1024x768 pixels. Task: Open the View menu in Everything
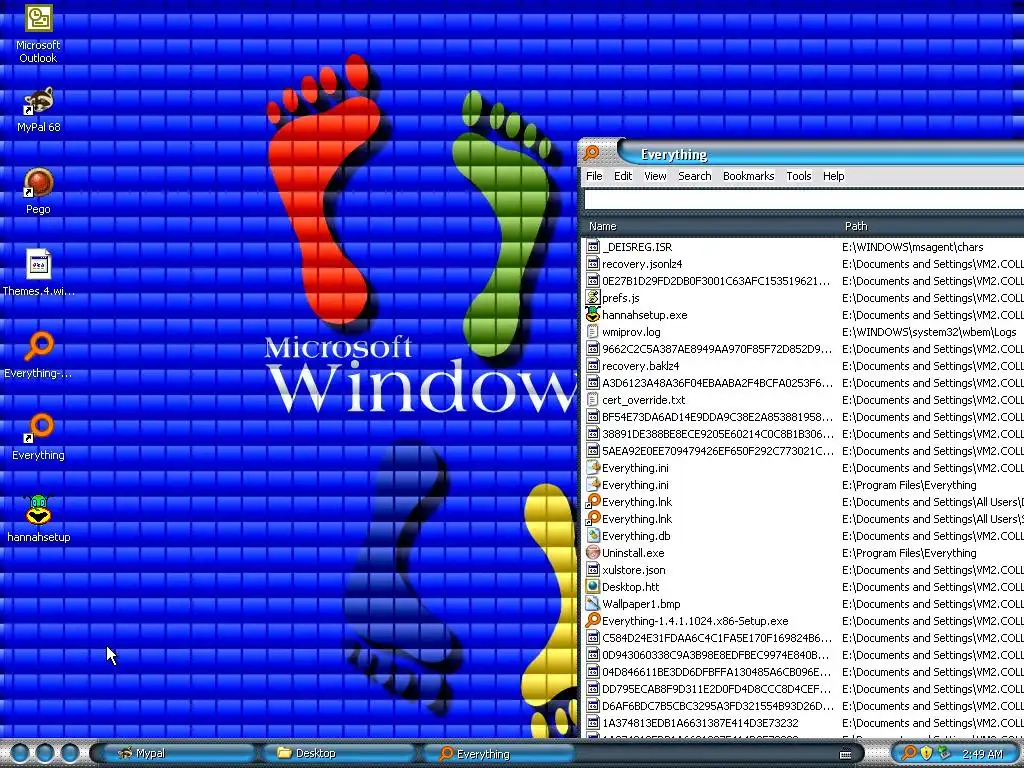click(655, 176)
